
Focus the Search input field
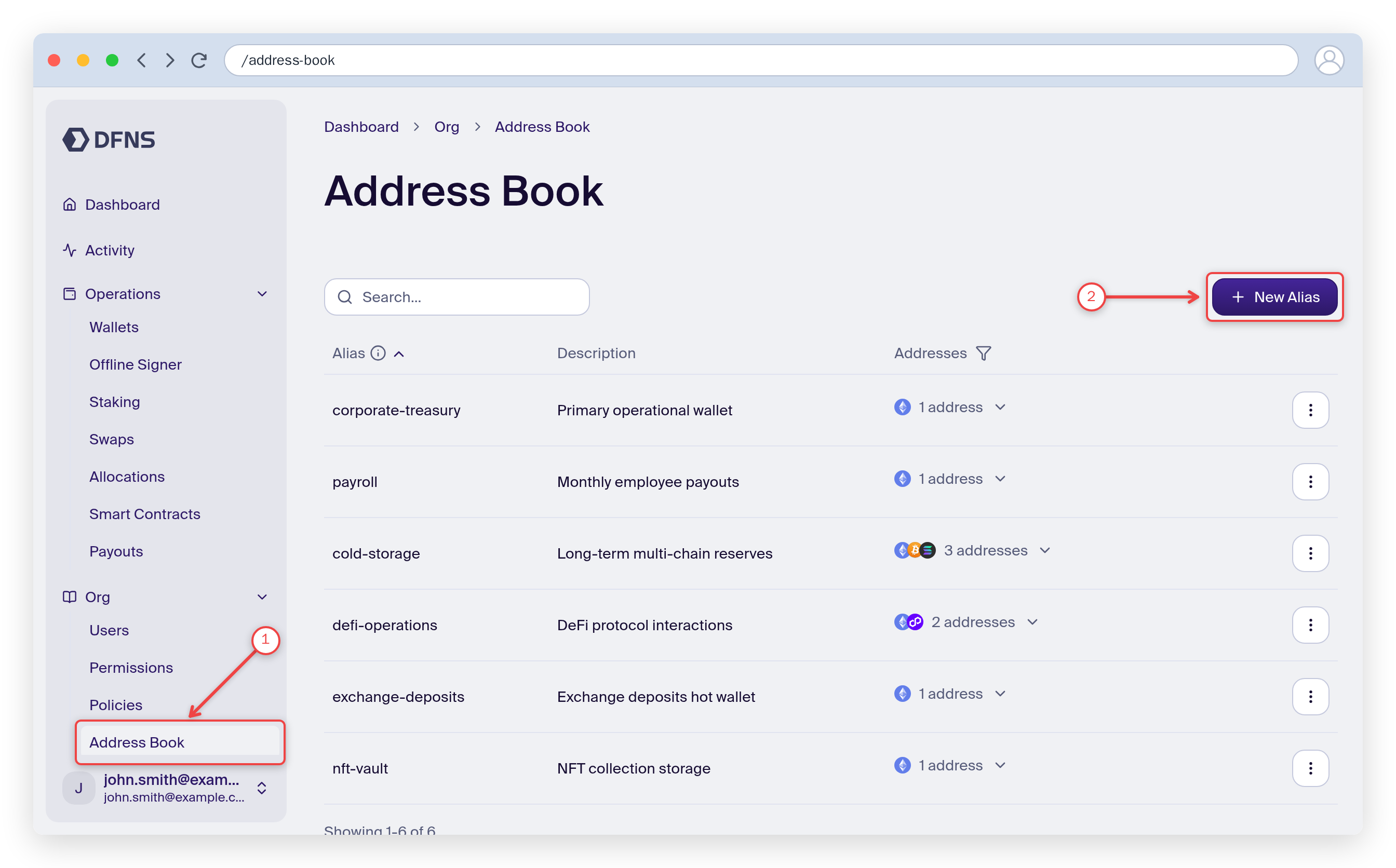click(x=457, y=297)
